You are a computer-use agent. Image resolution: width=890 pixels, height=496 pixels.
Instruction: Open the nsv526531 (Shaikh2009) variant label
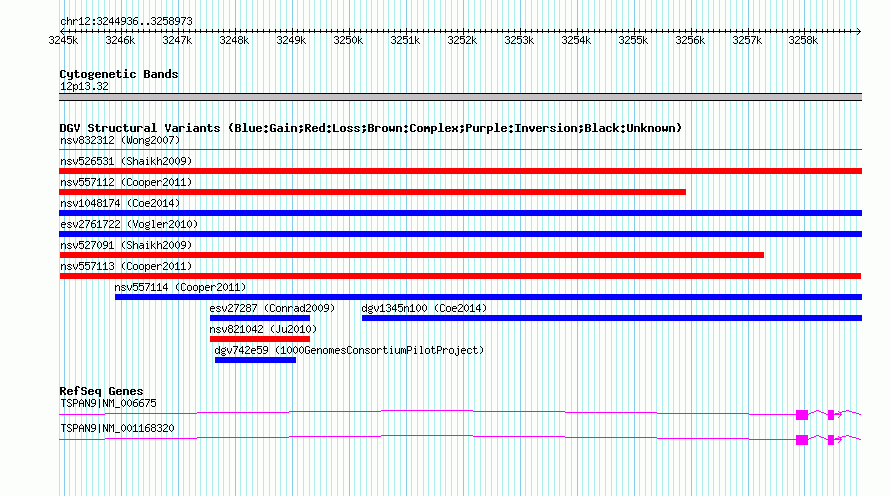click(x=126, y=161)
